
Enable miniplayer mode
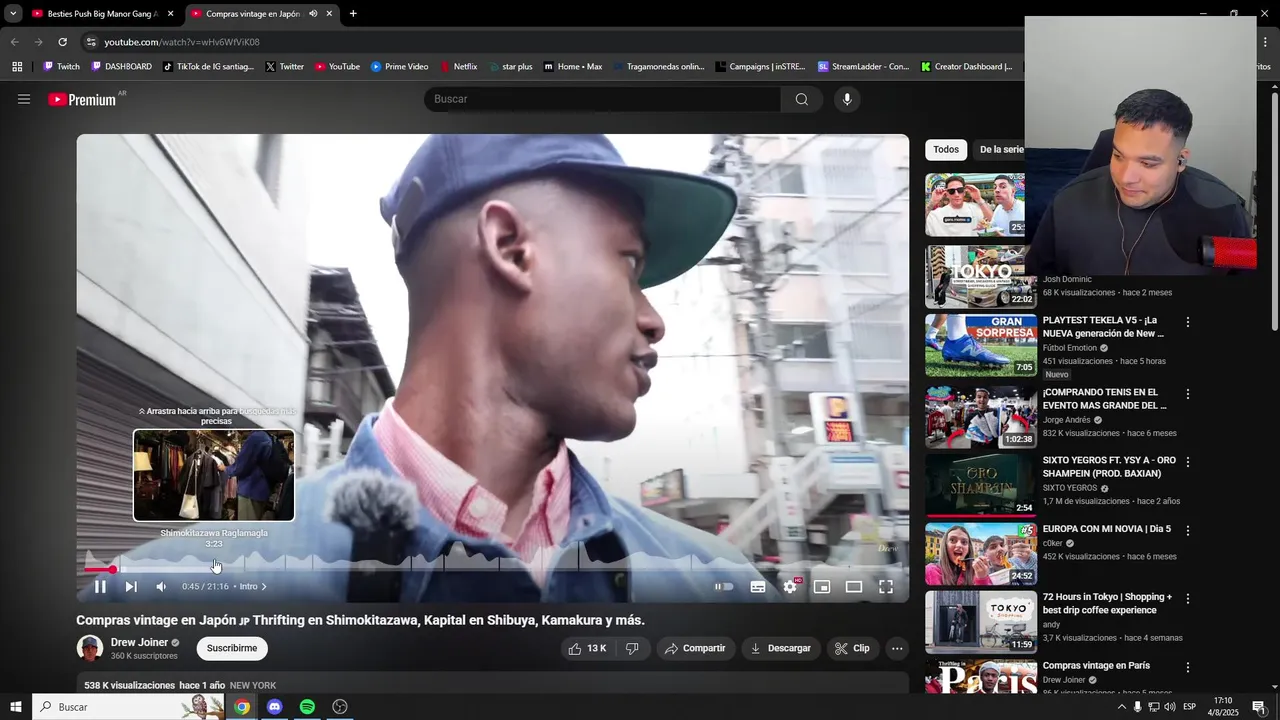pyautogui.click(x=822, y=587)
